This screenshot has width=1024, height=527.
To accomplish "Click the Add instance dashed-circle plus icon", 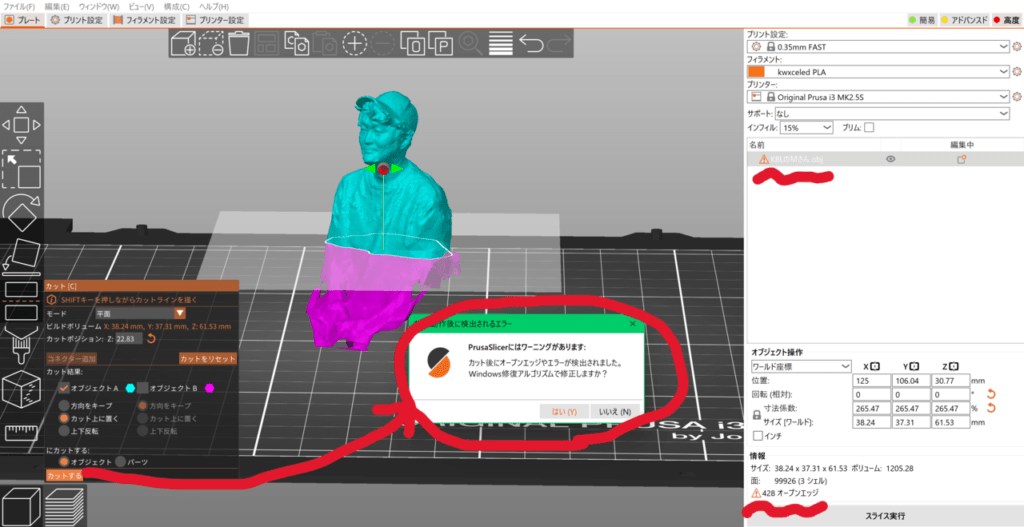I will 355,44.
